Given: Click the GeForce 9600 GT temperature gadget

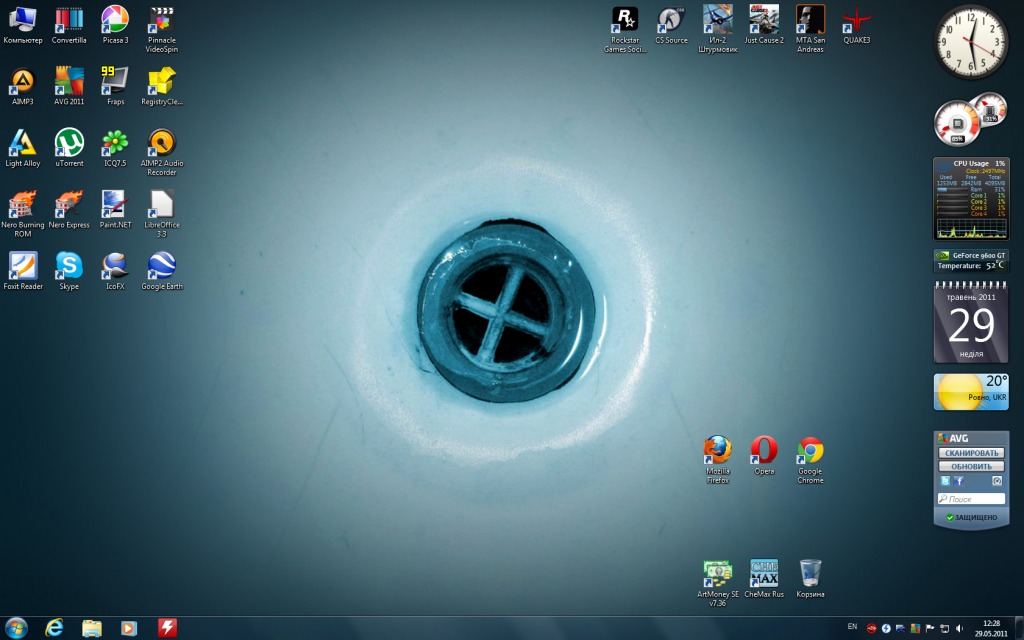Looking at the screenshot, I should [971, 261].
